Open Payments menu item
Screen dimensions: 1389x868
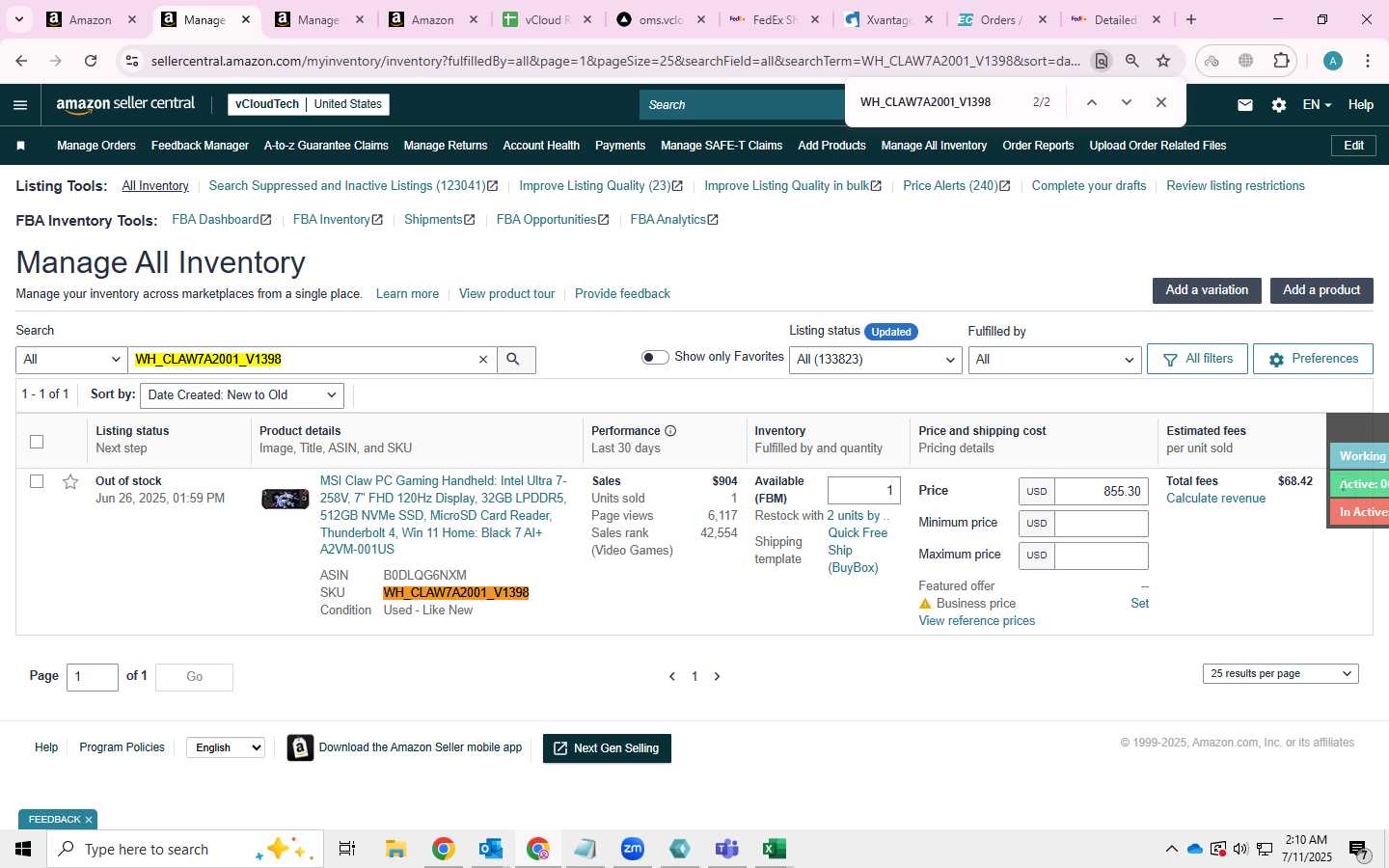[x=620, y=146]
